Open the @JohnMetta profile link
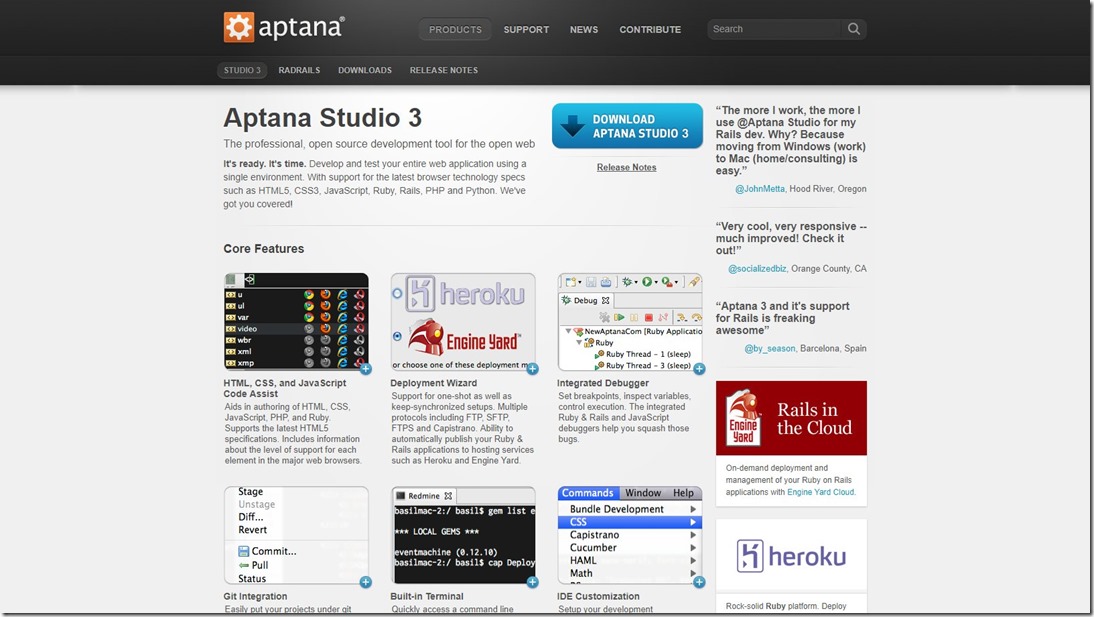 pyautogui.click(x=760, y=188)
